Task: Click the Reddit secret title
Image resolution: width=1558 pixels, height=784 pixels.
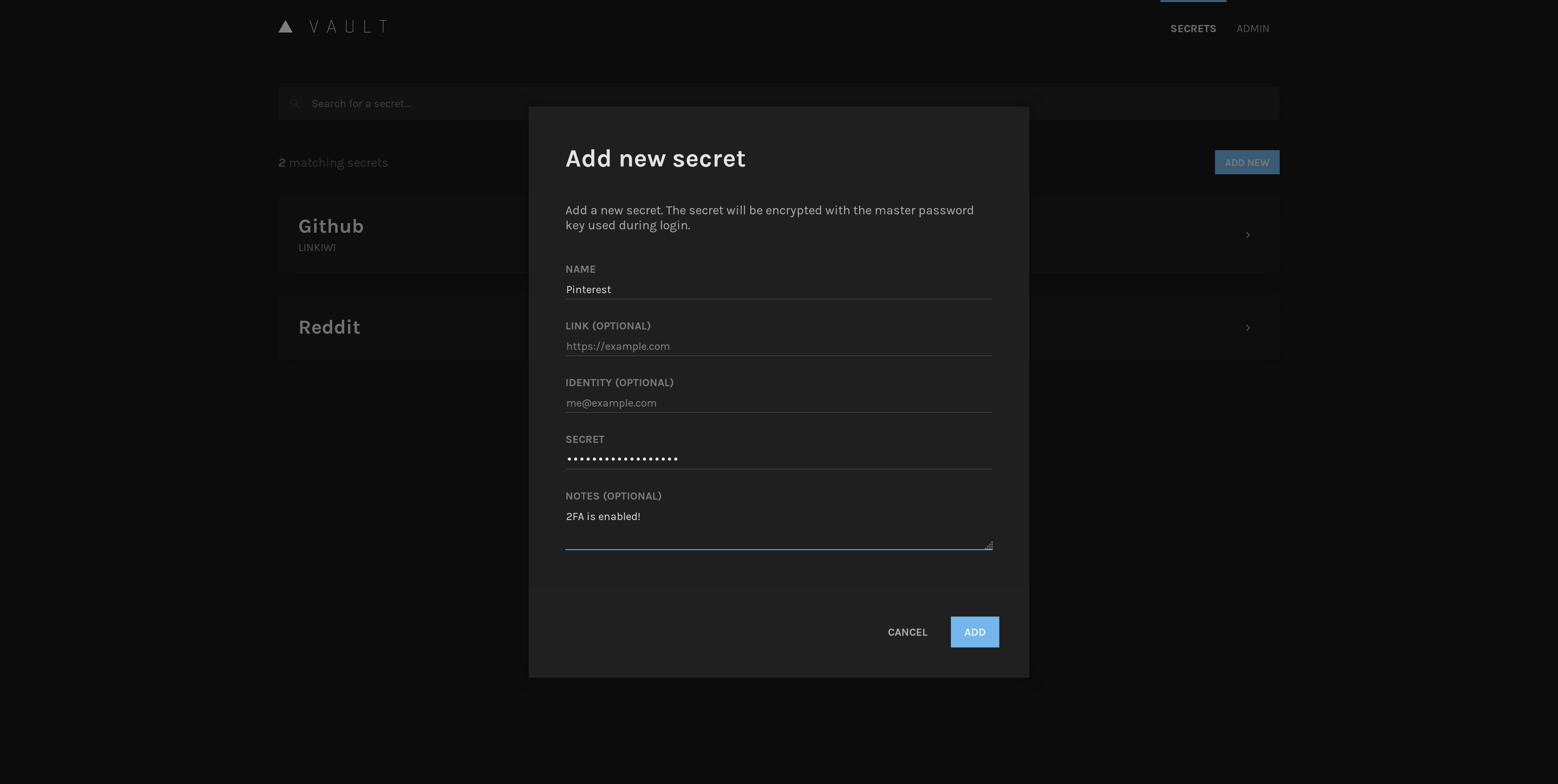Action: tap(329, 327)
